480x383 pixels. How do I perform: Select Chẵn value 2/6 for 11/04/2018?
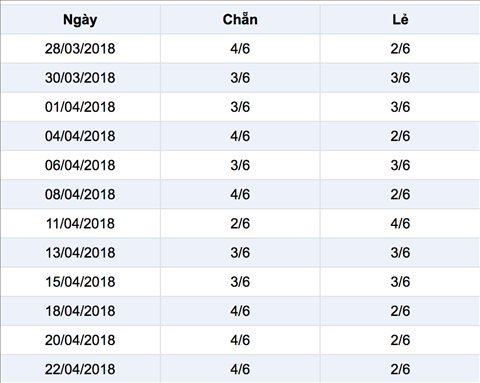click(x=240, y=224)
